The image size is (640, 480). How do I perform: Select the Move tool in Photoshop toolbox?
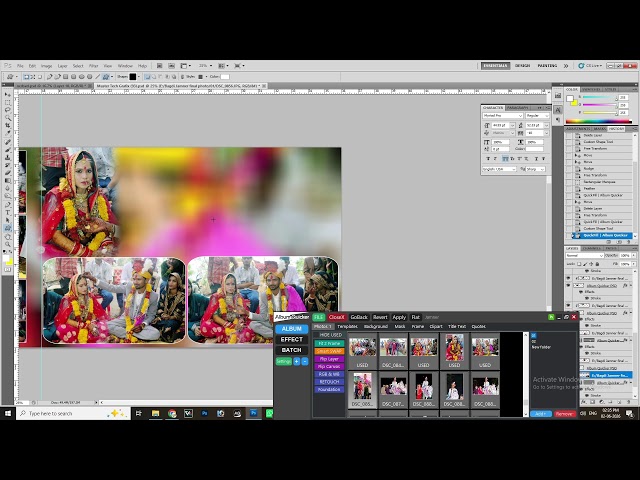(8, 94)
